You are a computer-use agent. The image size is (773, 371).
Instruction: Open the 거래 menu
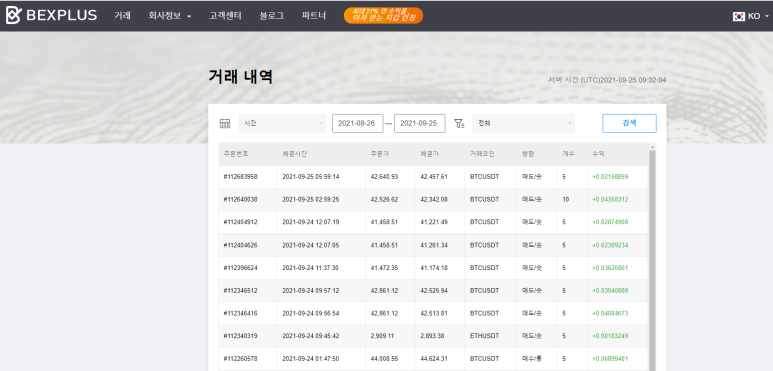point(122,16)
